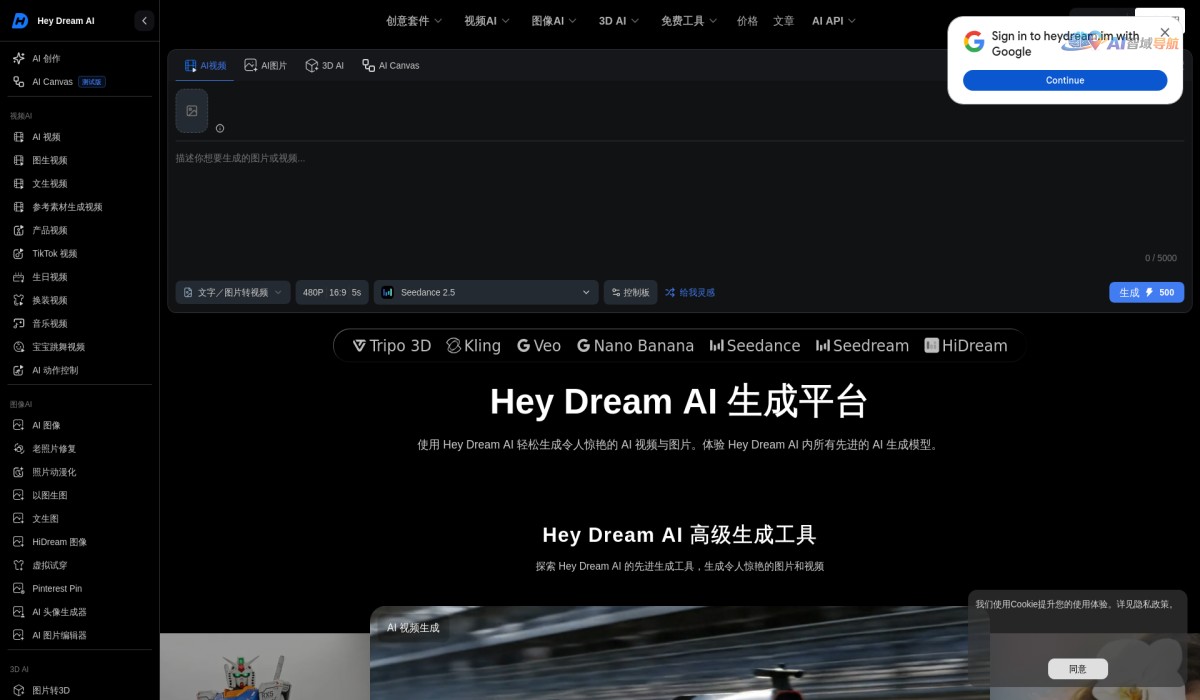
Task: Click the Nano Banana model chip
Action: click(635, 346)
